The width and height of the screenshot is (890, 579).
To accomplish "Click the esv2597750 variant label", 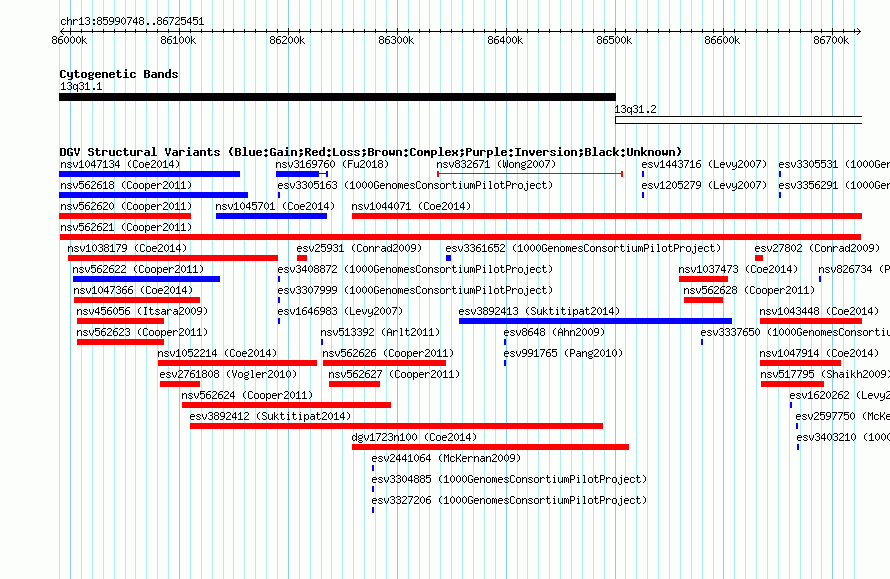I will click(x=842, y=416).
